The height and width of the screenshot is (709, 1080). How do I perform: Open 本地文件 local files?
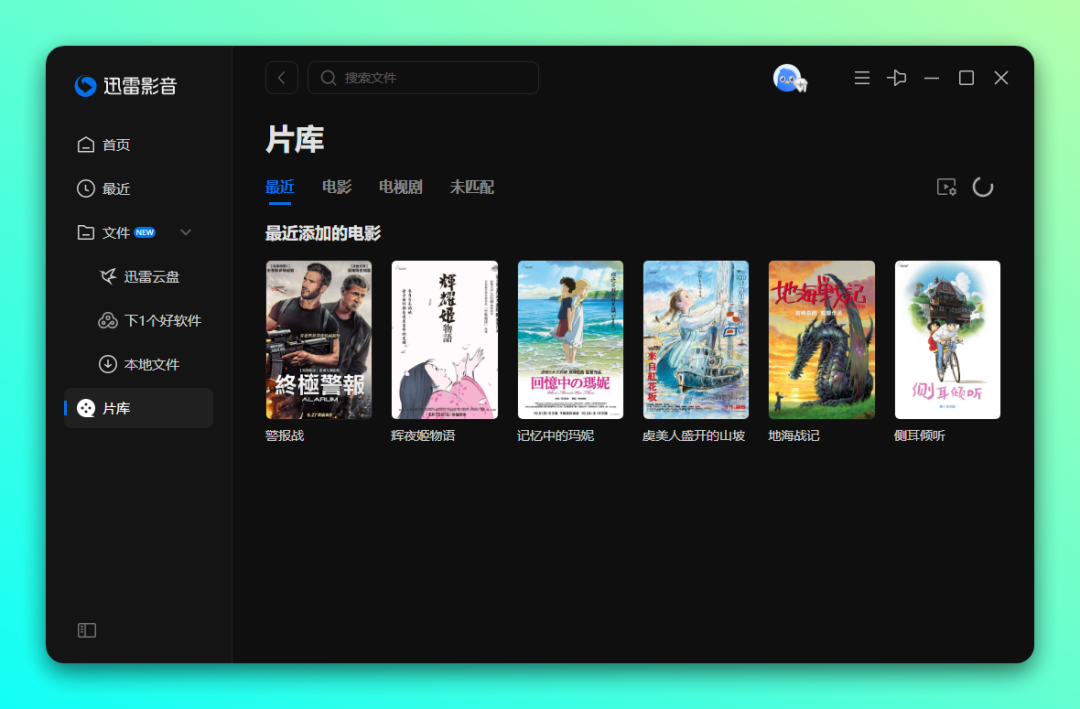(140, 364)
